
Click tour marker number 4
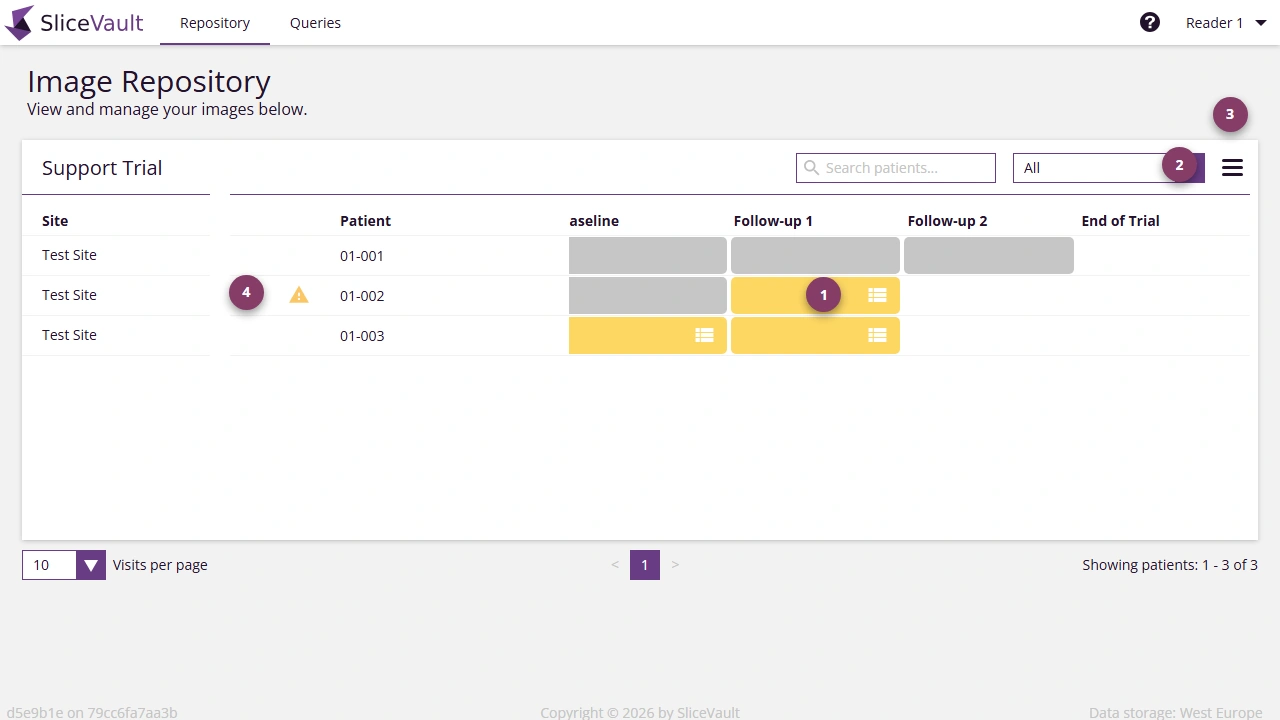point(246,293)
